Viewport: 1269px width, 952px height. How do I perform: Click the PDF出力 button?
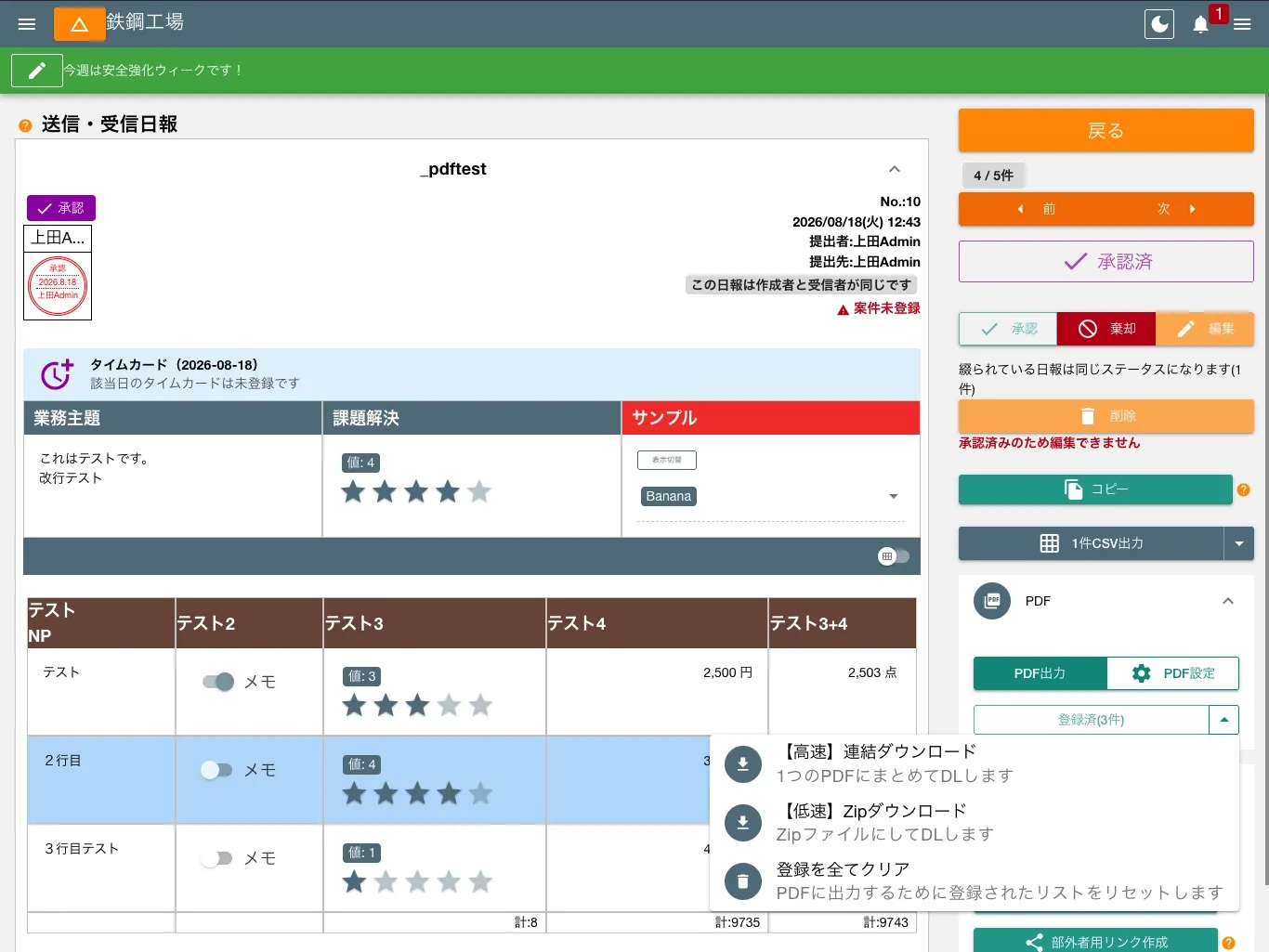pos(1040,673)
